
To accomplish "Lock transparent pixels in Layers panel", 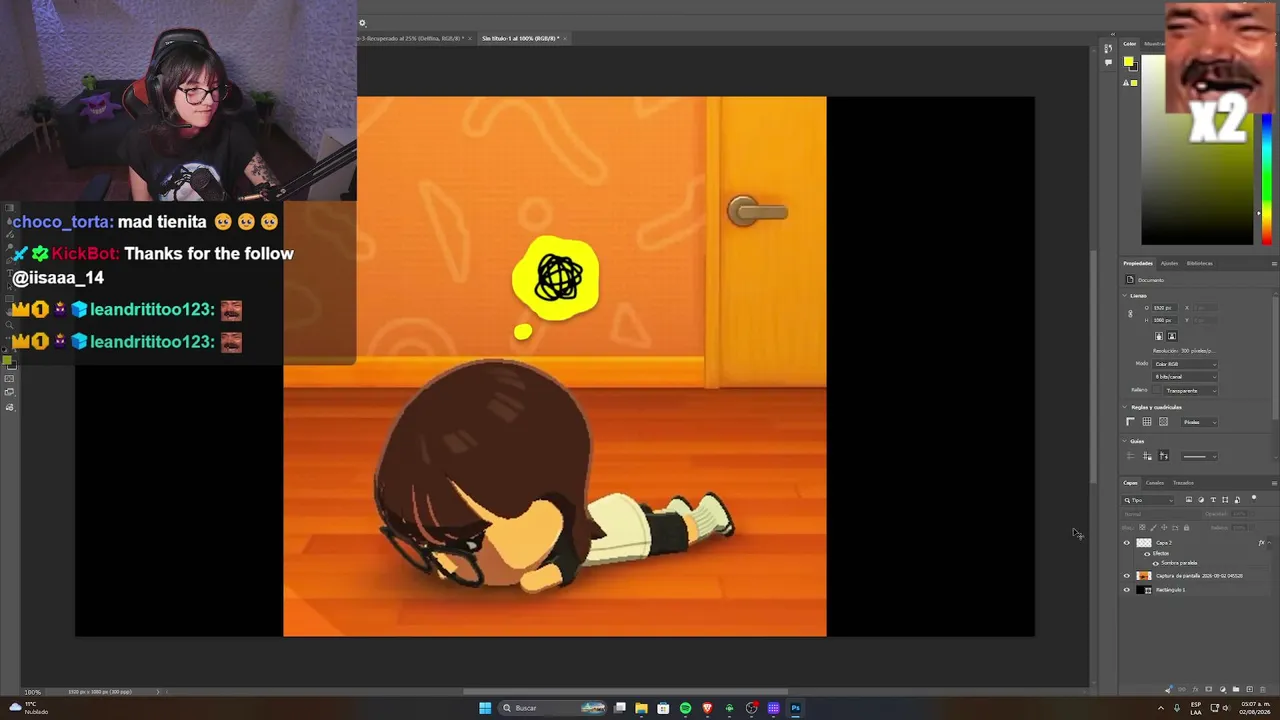I will click(x=1142, y=528).
